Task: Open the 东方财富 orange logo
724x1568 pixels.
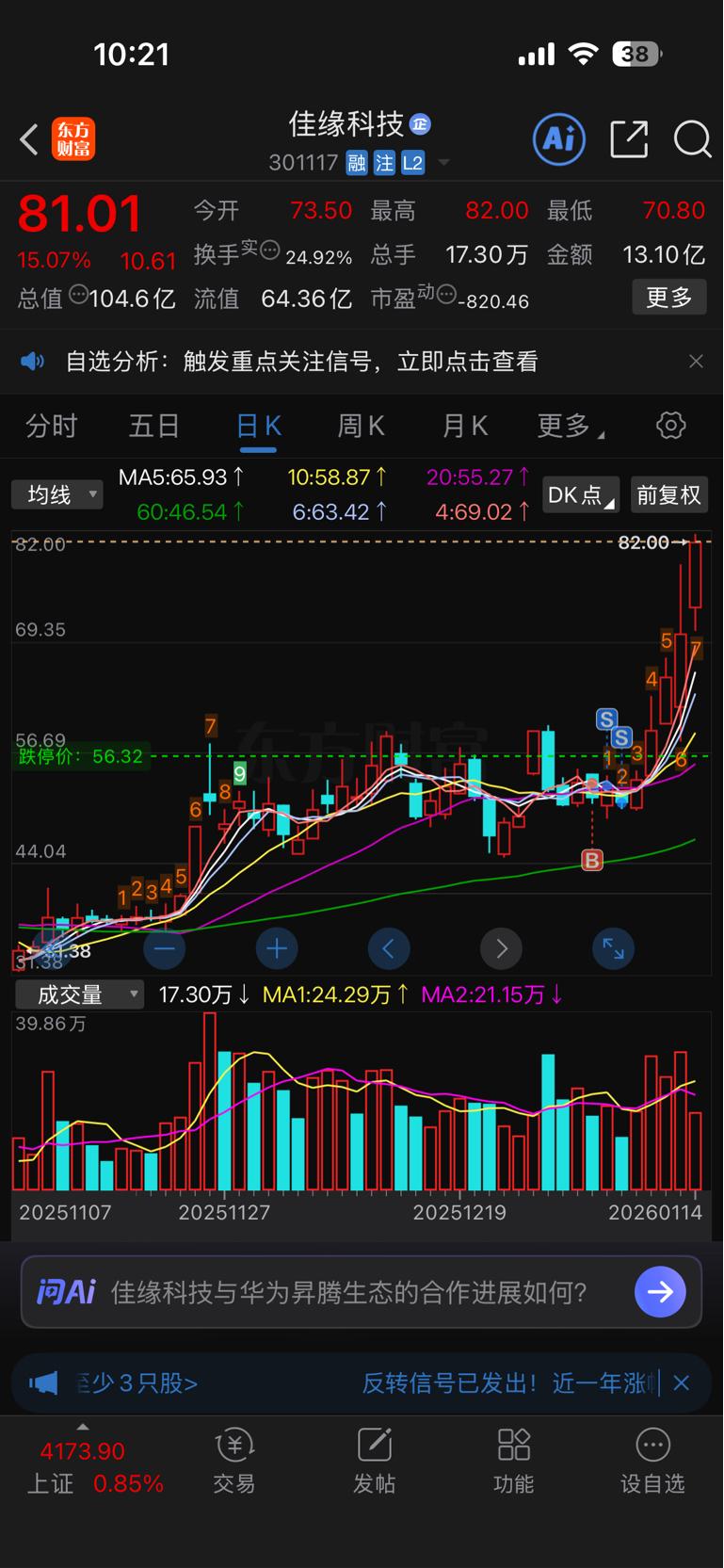Action: coord(73,139)
